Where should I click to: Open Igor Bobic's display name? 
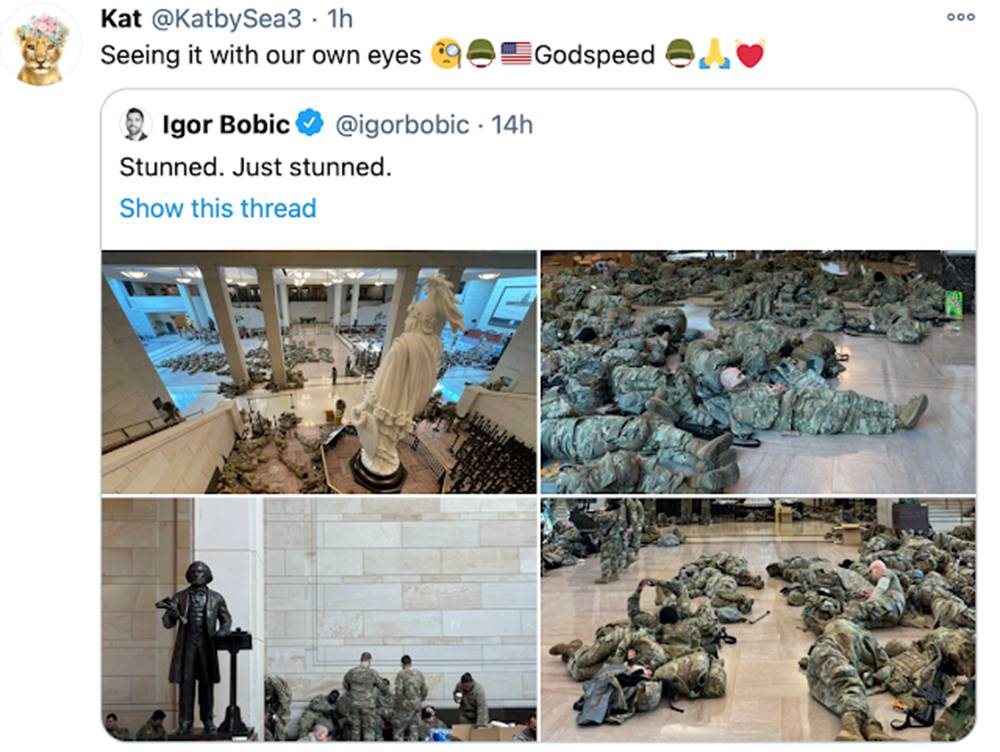(226, 124)
